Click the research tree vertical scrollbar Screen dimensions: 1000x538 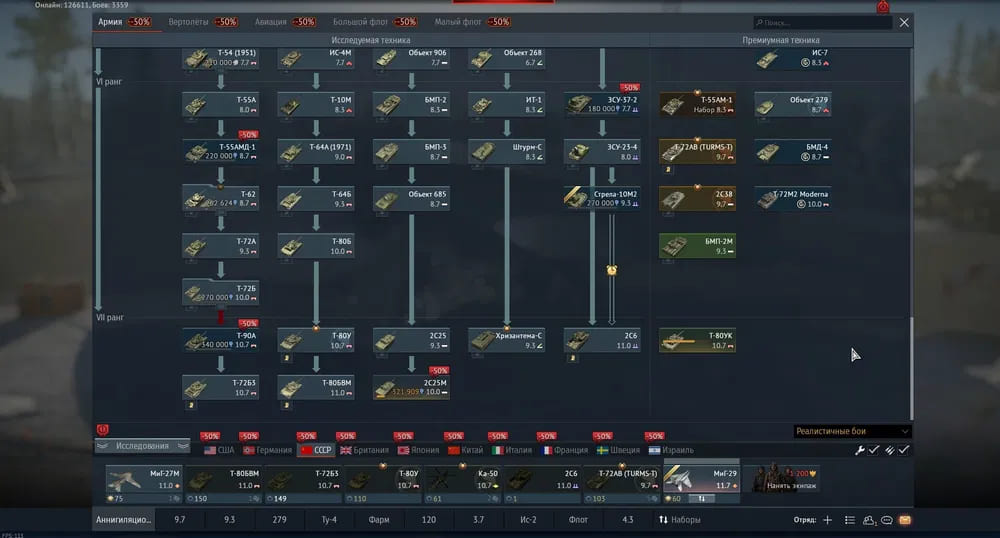point(910,368)
